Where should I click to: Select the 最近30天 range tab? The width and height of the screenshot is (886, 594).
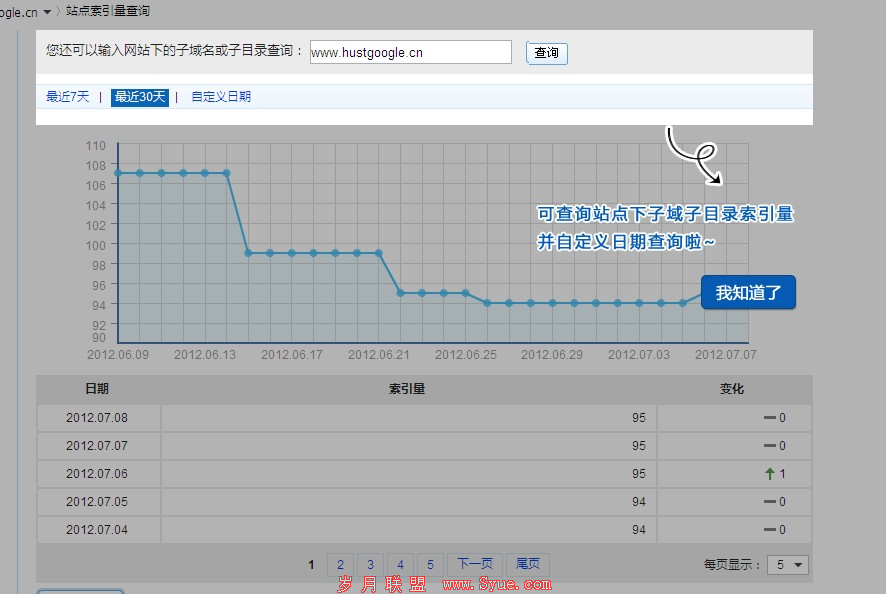pos(140,97)
